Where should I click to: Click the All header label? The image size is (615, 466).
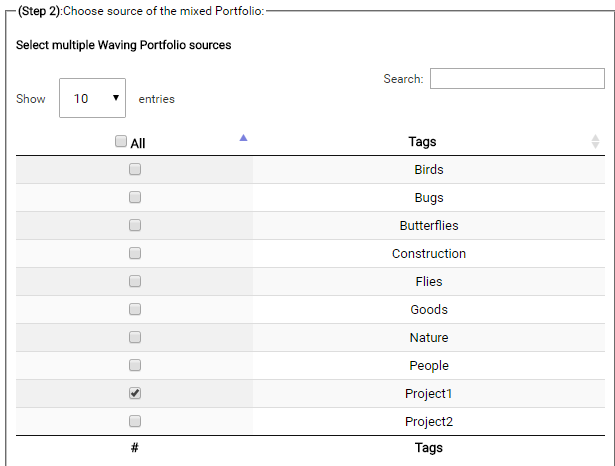pos(138,143)
